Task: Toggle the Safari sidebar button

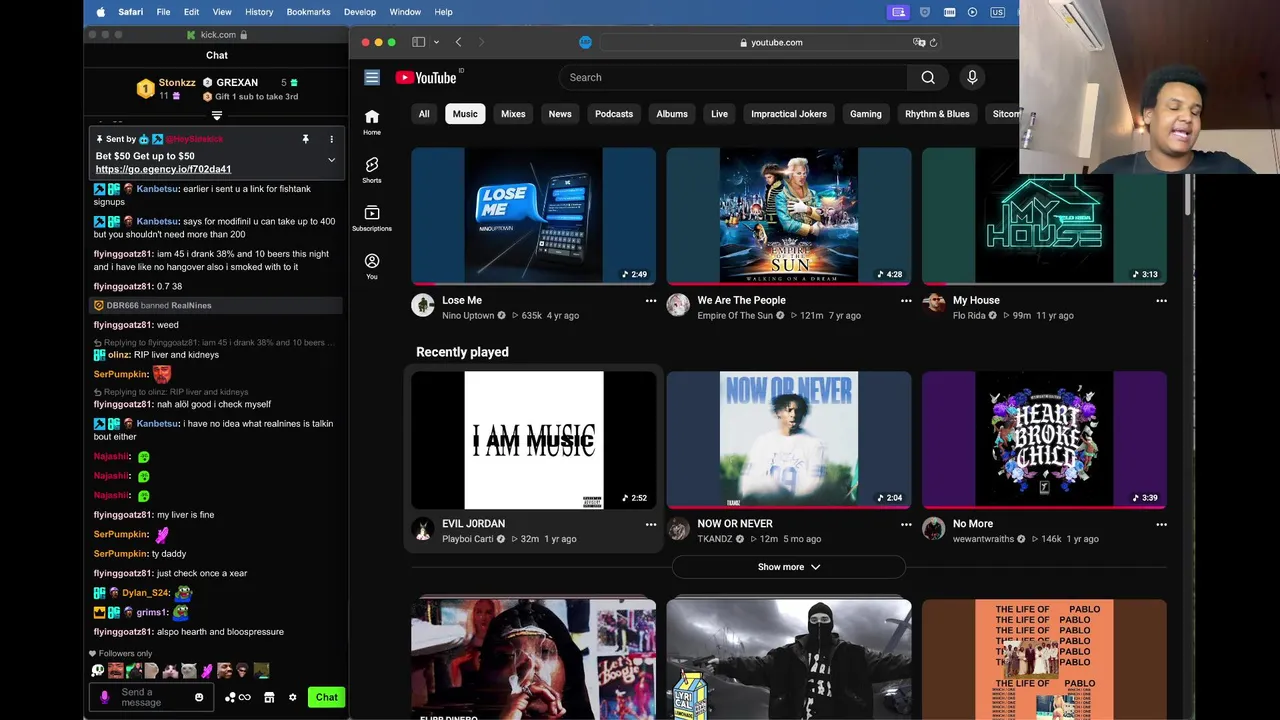Action: coord(418,42)
